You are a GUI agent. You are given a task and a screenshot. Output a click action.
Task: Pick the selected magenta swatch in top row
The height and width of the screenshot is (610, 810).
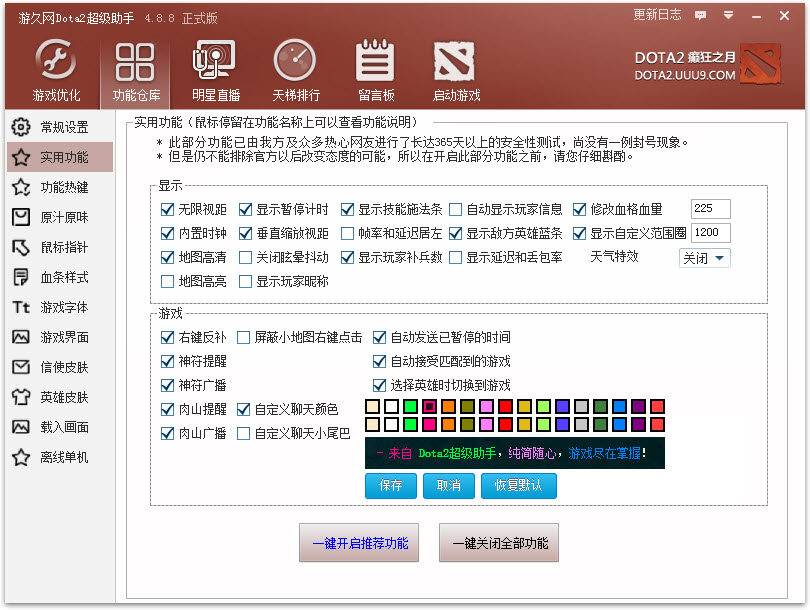[430, 406]
